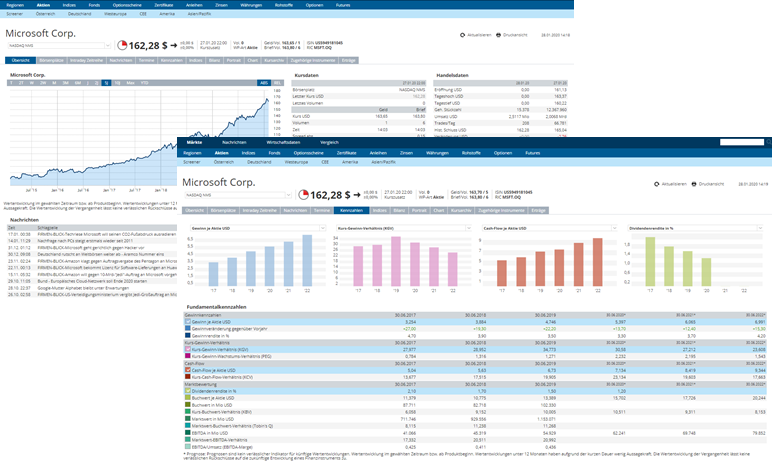This screenshot has width=772, height=463.
Task: Toggle the Kurs-Buchwert-Verhältnis (KBV) checkbox
Action: pyautogui.click(x=188, y=411)
